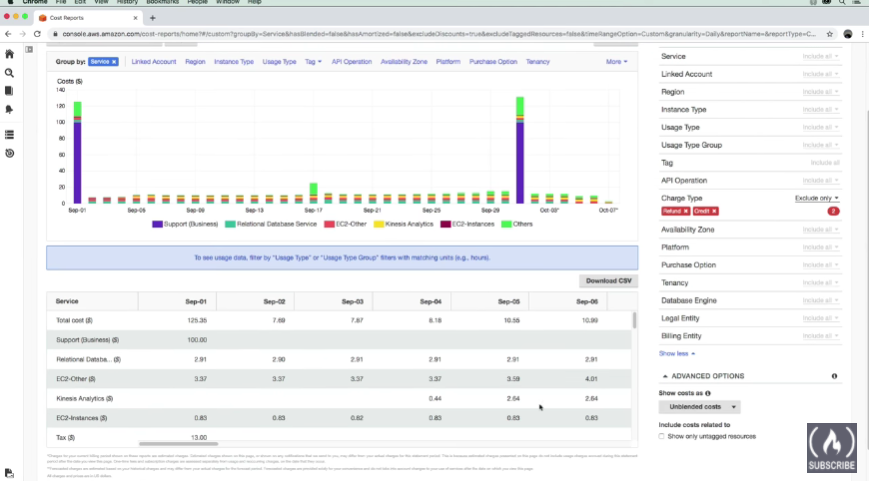Enable Show only untagged resources checkbox
869x481 pixels.
pos(661,437)
